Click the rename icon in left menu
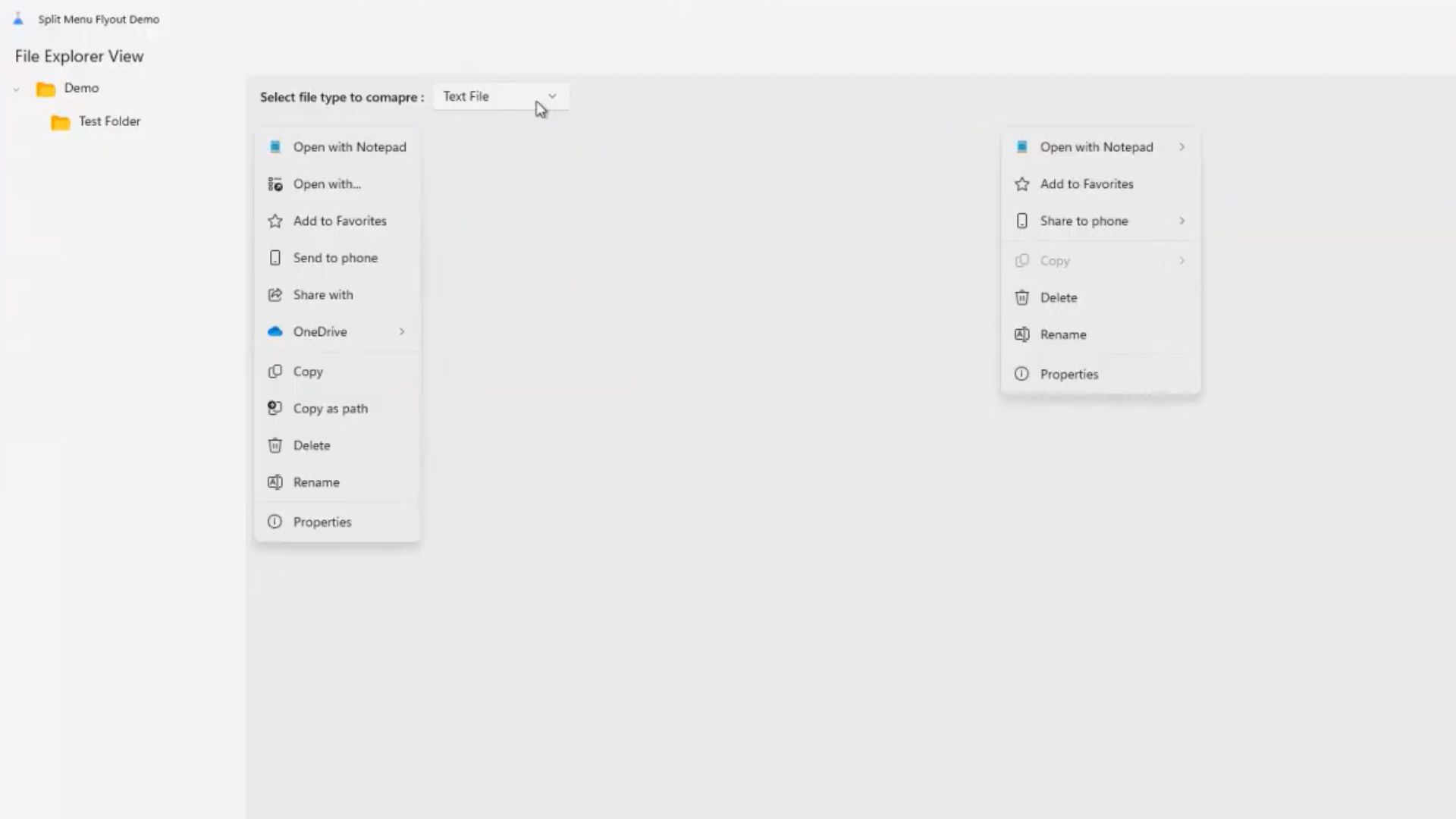 (275, 482)
